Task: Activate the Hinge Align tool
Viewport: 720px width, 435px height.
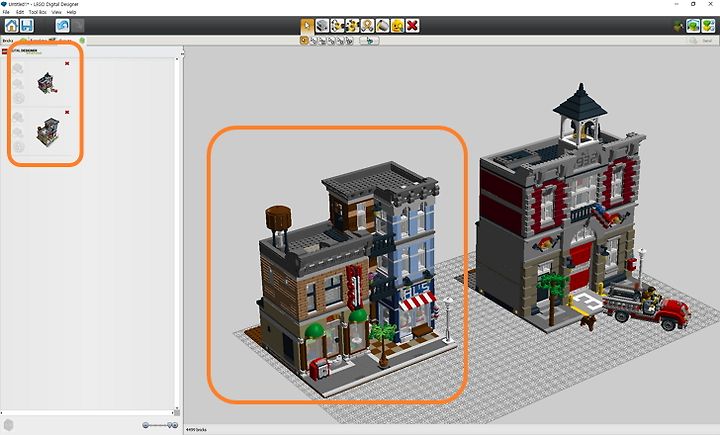Action: 352,26
